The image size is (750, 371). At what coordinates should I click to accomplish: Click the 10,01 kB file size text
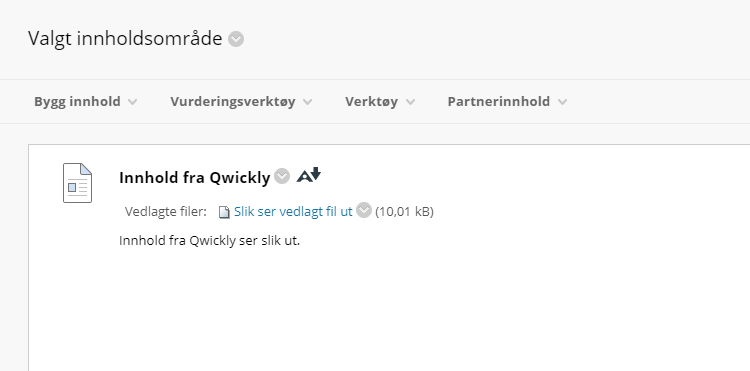(404, 211)
